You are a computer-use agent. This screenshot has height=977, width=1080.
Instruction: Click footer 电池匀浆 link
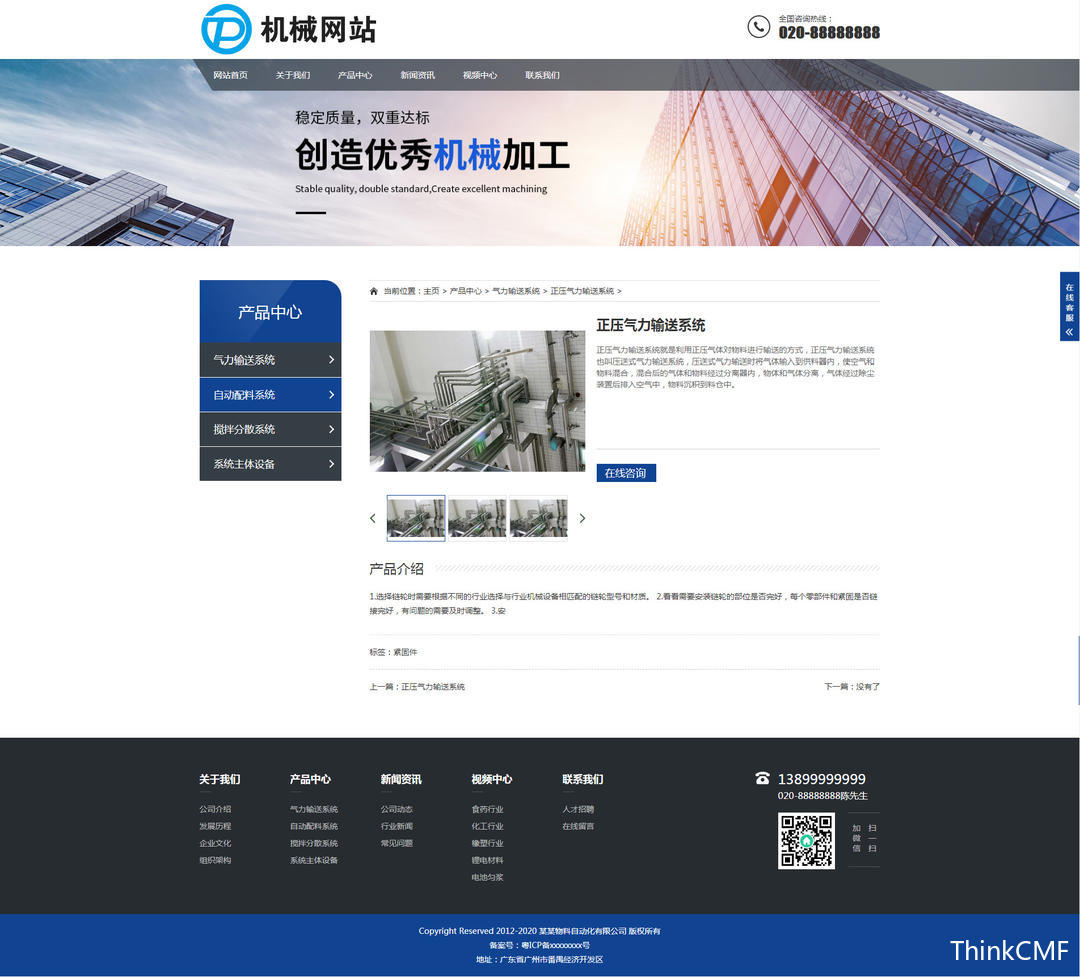pos(487,877)
